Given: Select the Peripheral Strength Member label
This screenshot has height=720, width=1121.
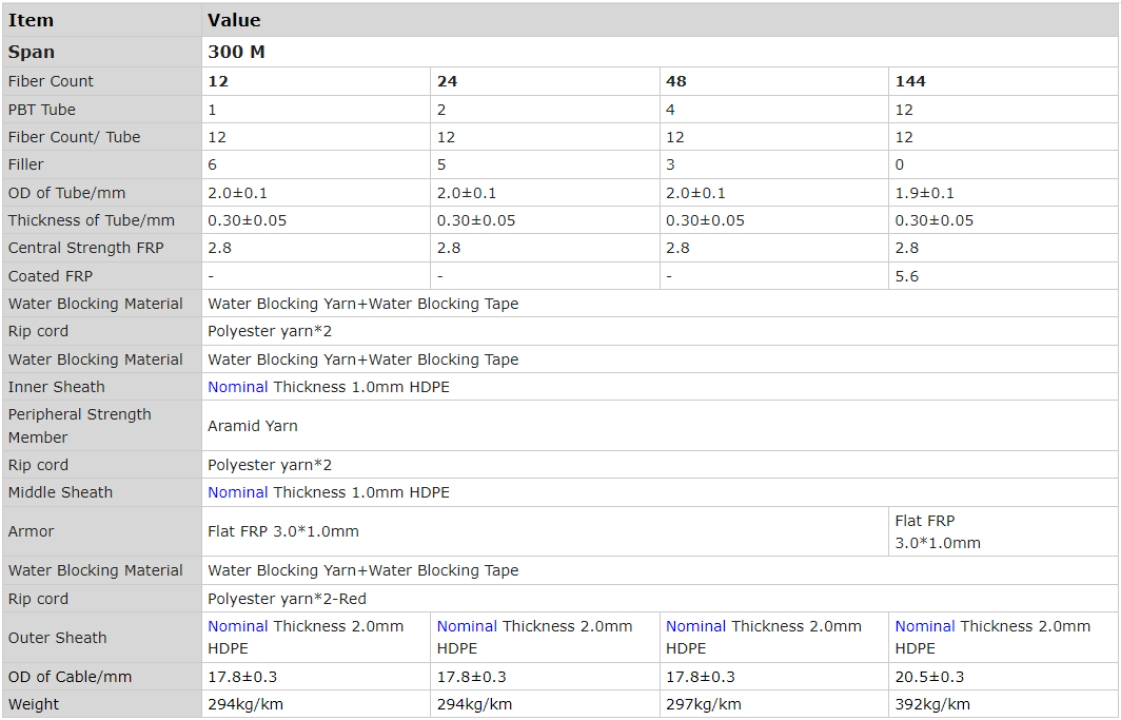Looking at the screenshot, I should point(79,426).
